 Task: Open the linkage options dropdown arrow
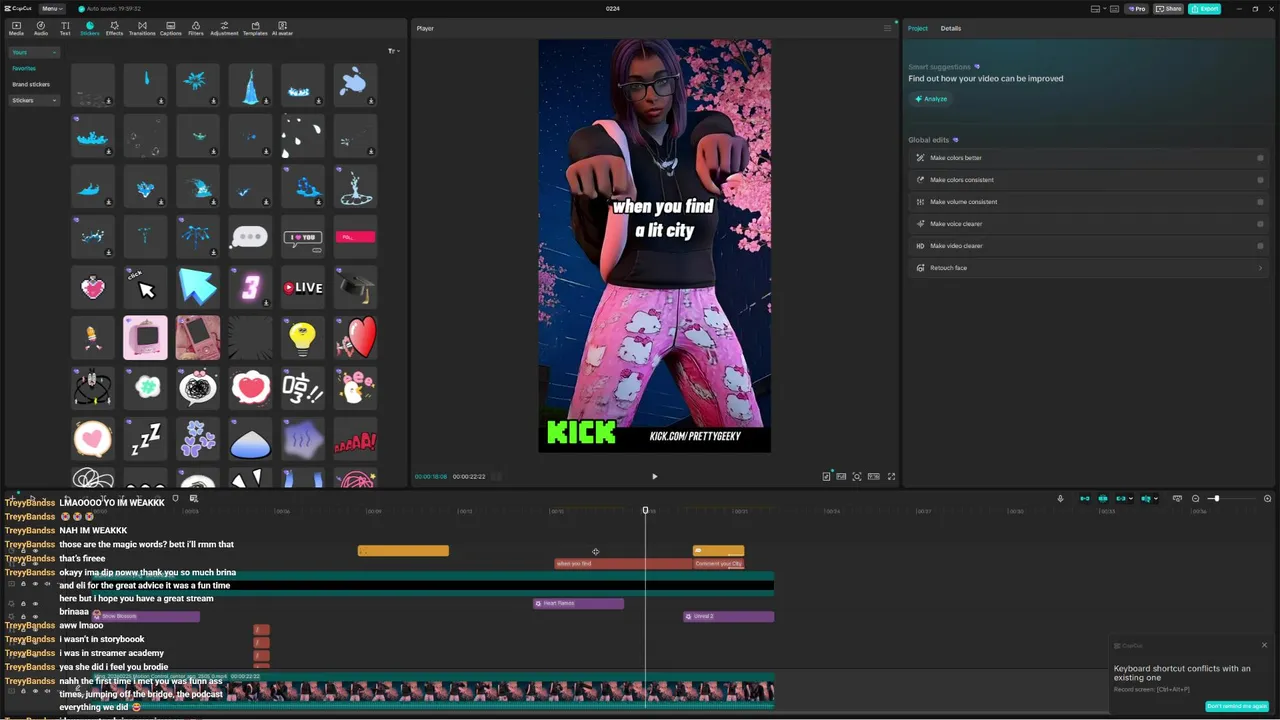click(x=1131, y=498)
